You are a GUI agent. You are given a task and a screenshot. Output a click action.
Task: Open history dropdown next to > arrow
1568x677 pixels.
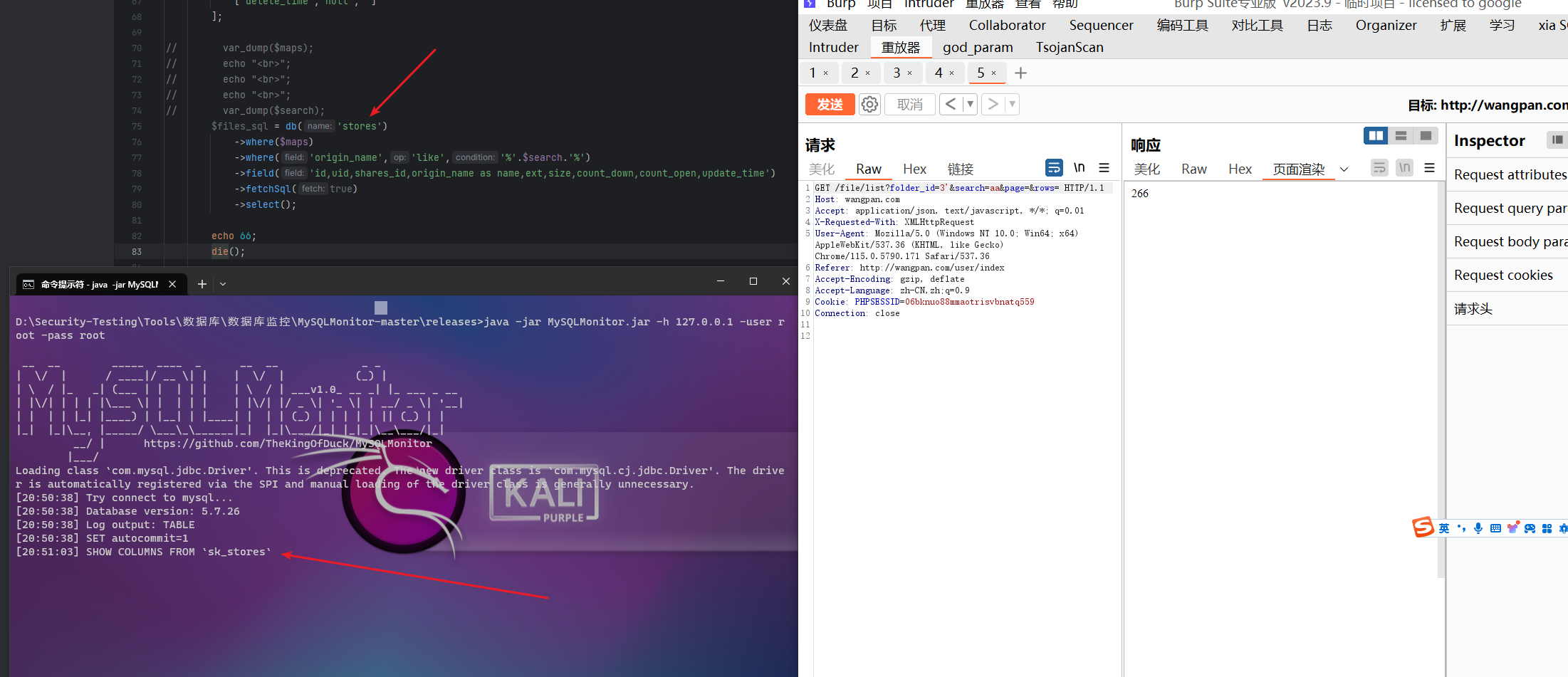pyautogui.click(x=1012, y=105)
